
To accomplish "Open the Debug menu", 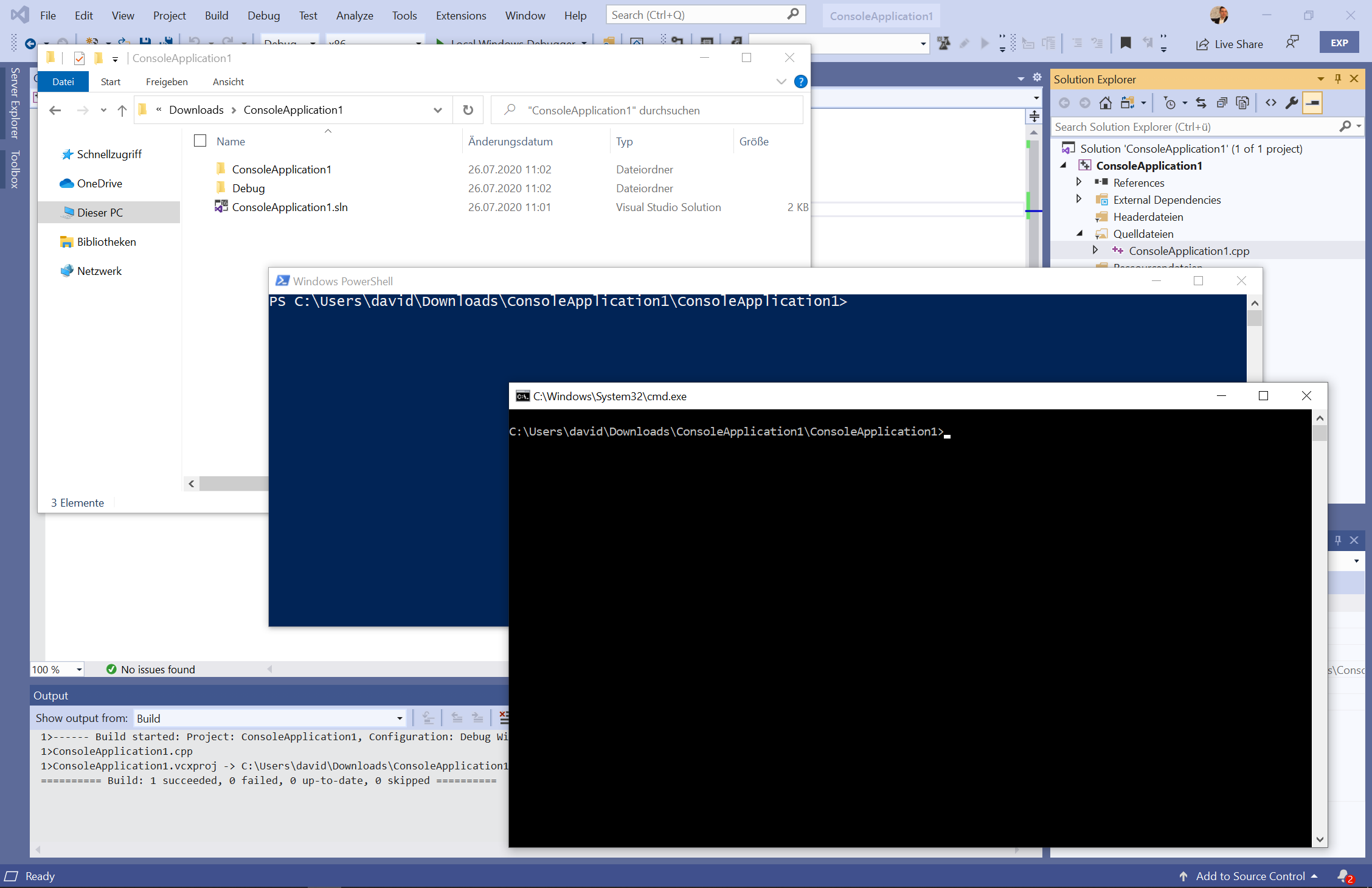I will [x=263, y=15].
